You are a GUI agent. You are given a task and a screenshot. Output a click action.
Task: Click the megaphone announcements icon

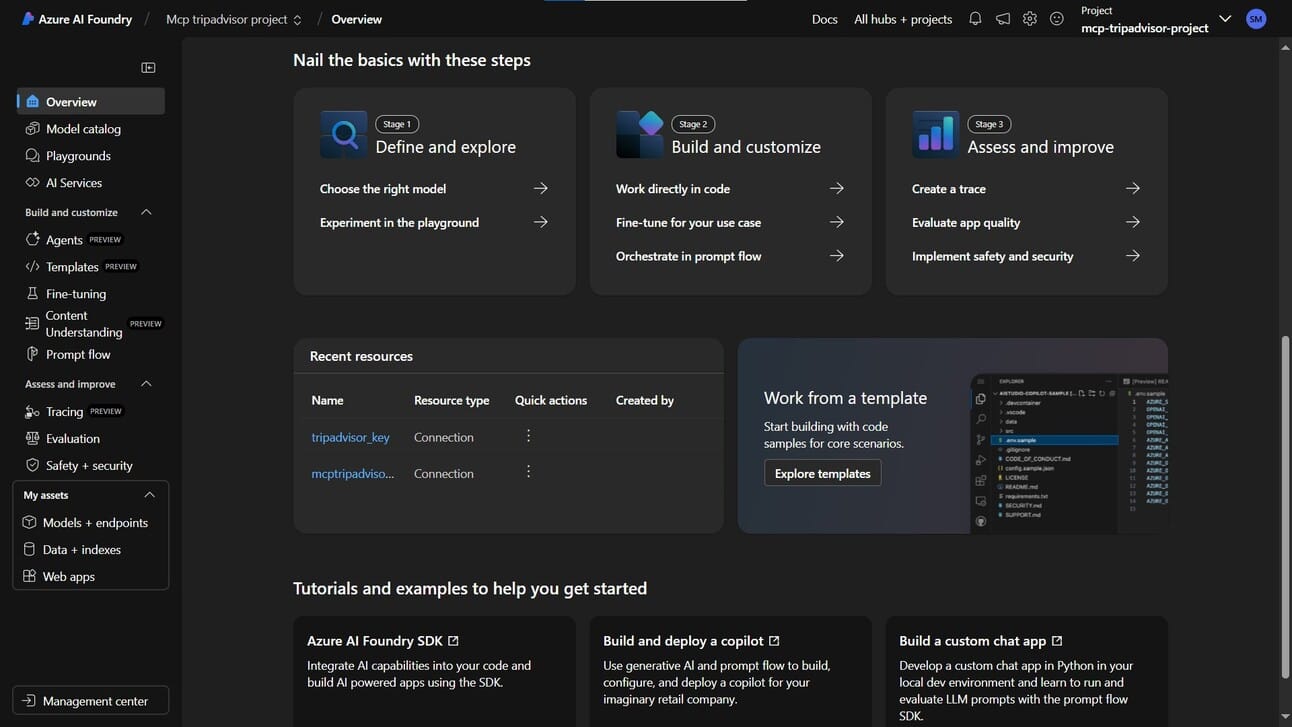(x=1002, y=19)
